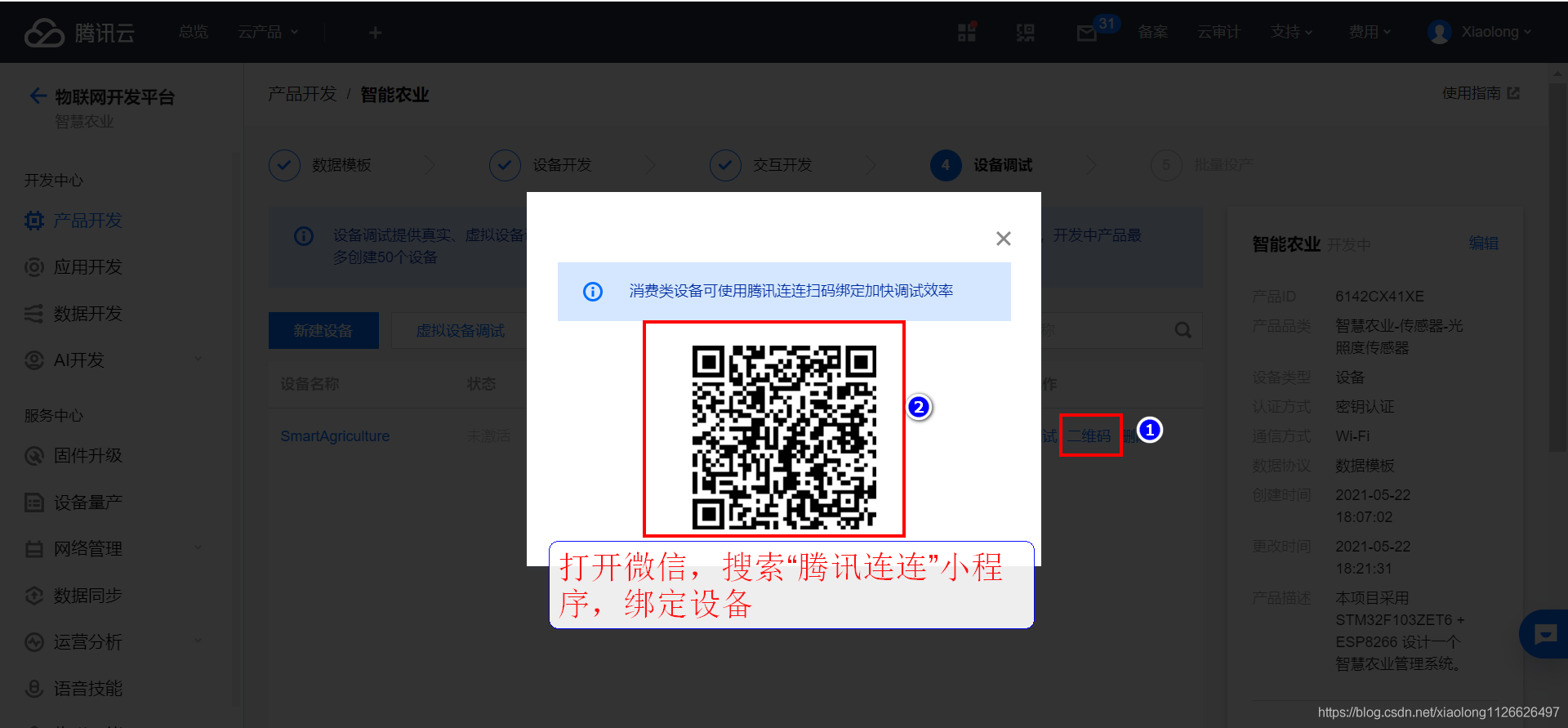Click the 数据同步 sidebar icon

(33, 596)
